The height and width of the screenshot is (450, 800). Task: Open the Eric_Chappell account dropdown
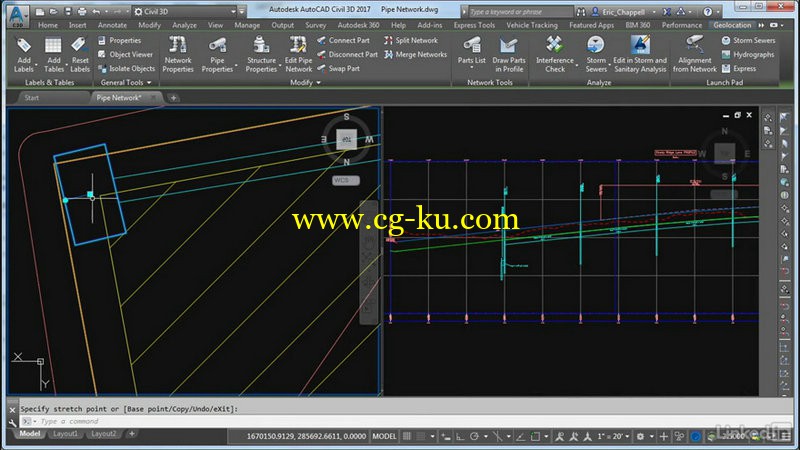click(x=623, y=11)
